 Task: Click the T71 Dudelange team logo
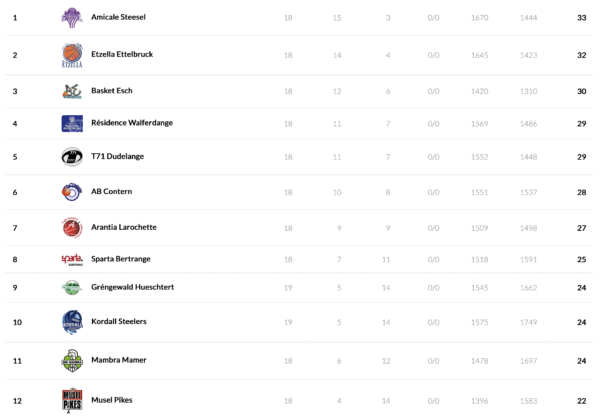(x=72, y=157)
